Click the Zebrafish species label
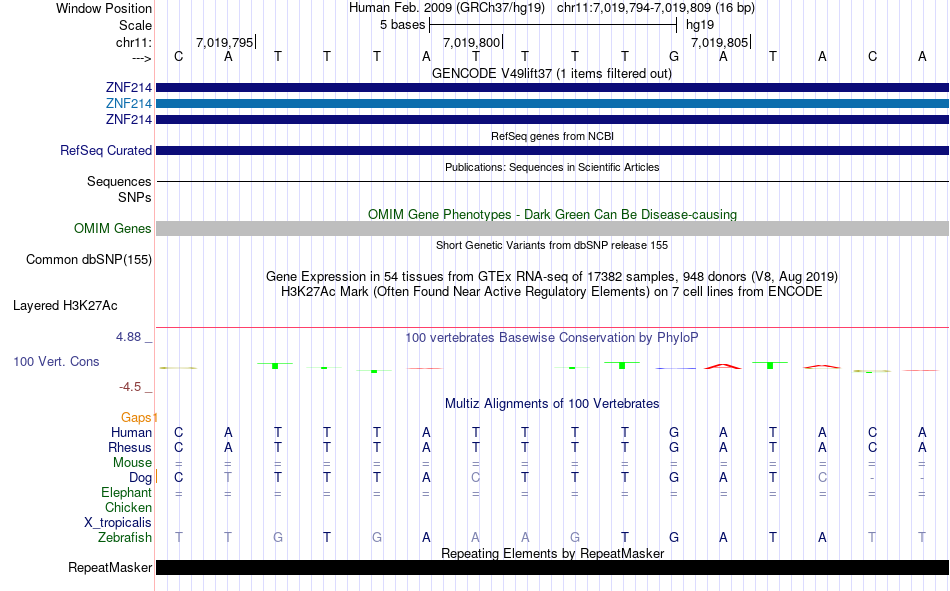The width and height of the screenshot is (950, 591). tap(125, 537)
